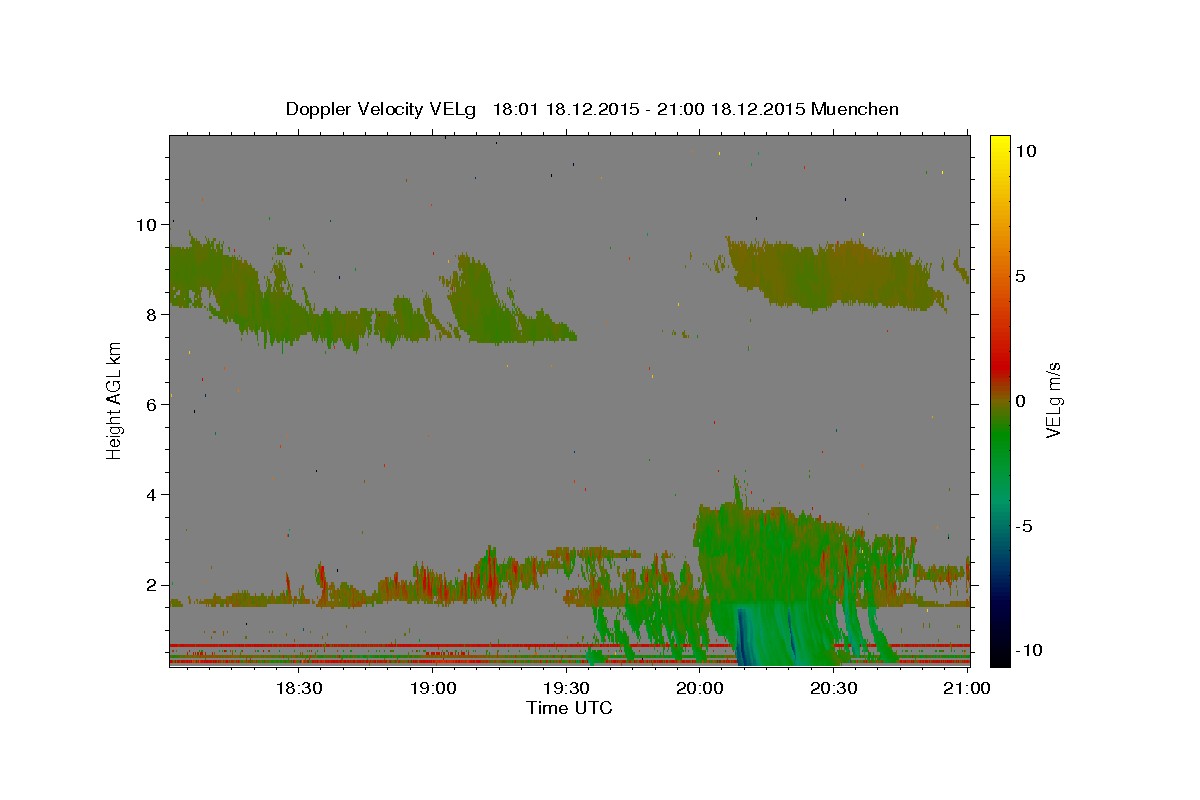Click the dark blue streak near 20:10
This screenshot has height=800, width=1200.
pos(743,638)
